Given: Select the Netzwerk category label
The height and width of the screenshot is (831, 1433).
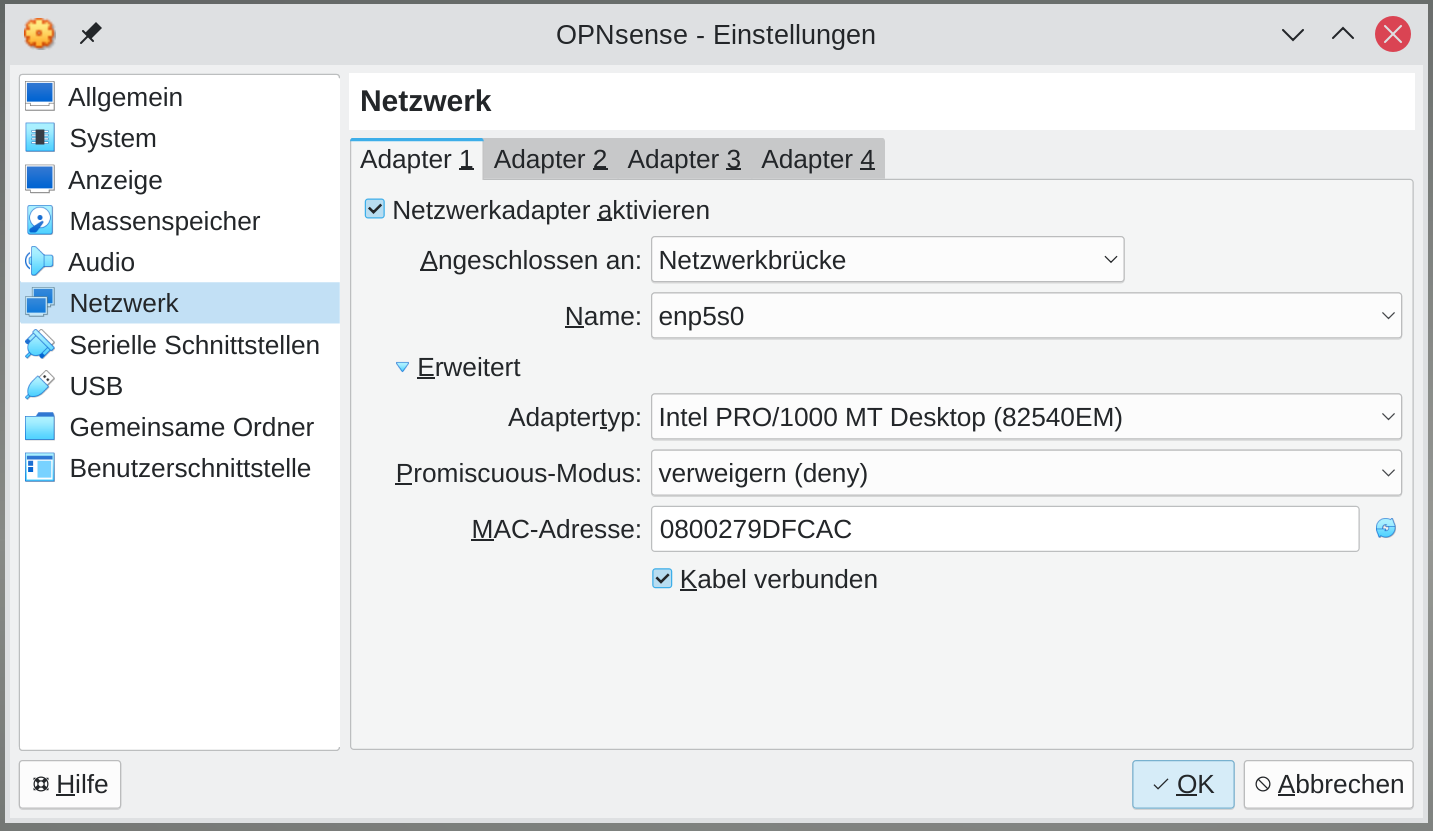Looking at the screenshot, I should [x=124, y=303].
